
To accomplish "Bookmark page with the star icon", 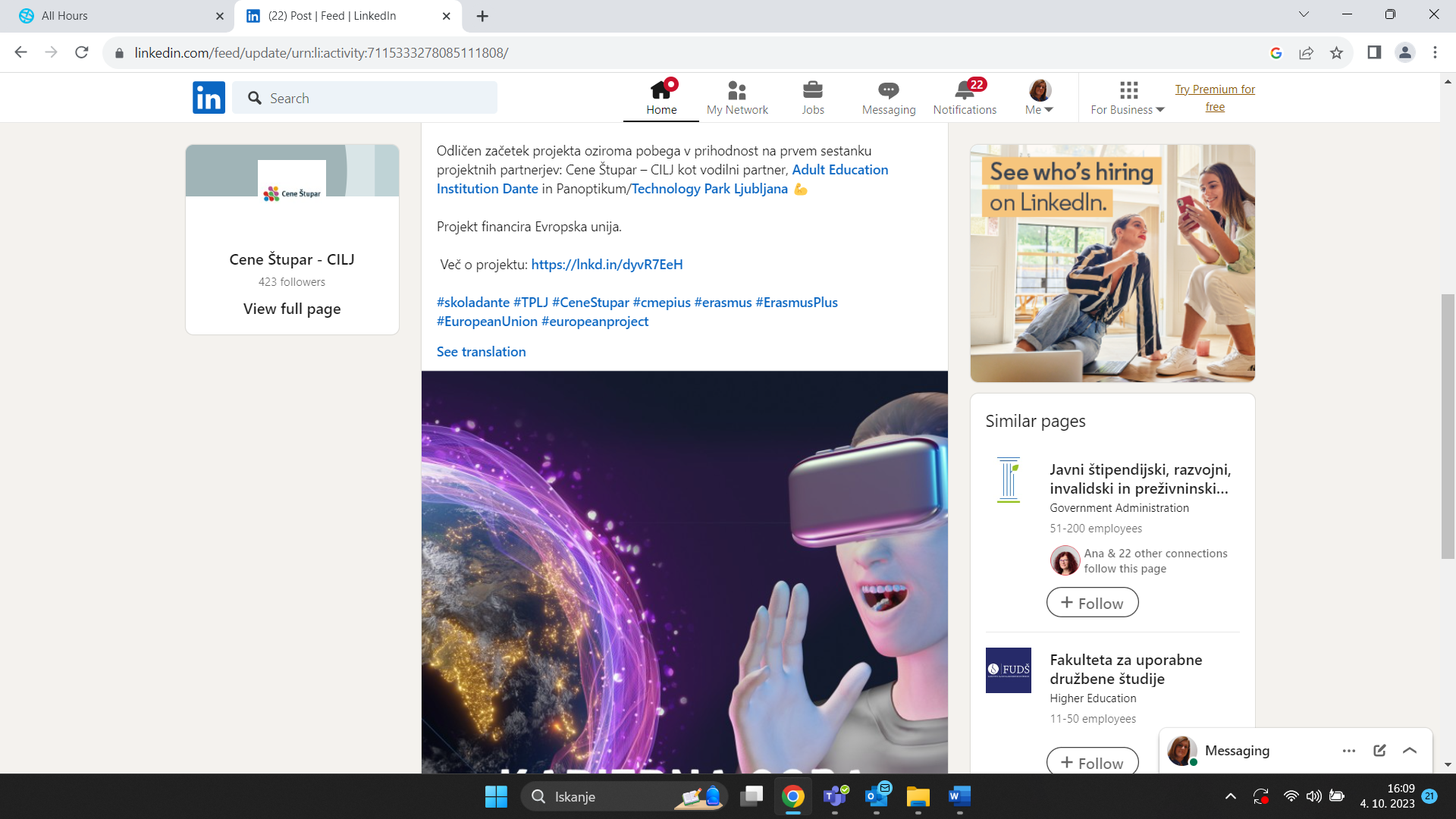I will [1336, 53].
